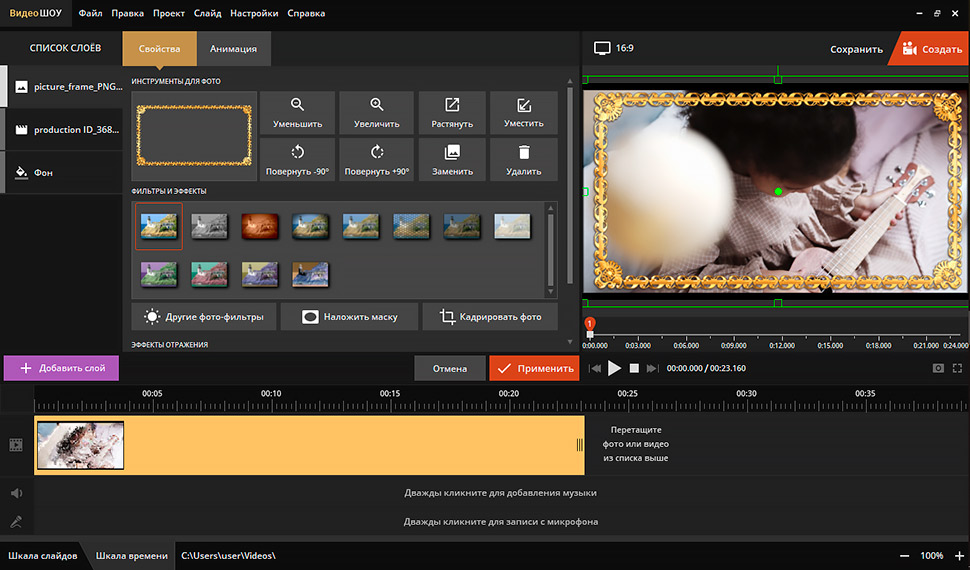Click the Создать video button
Viewport: 970px width, 570px height.
pyautogui.click(x=932, y=48)
